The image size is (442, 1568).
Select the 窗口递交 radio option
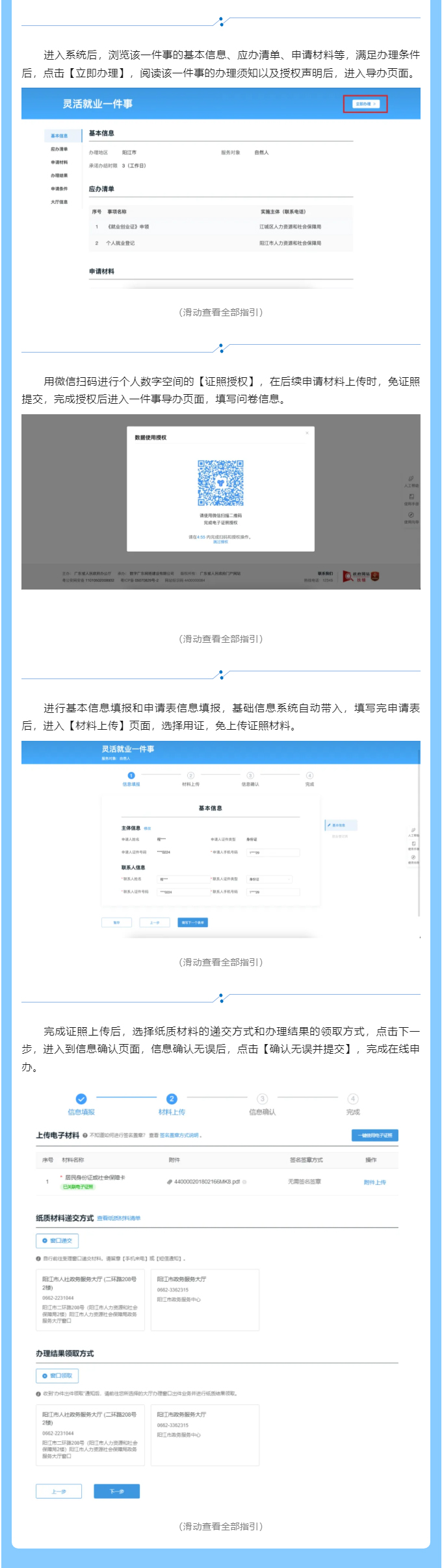click(57, 1241)
